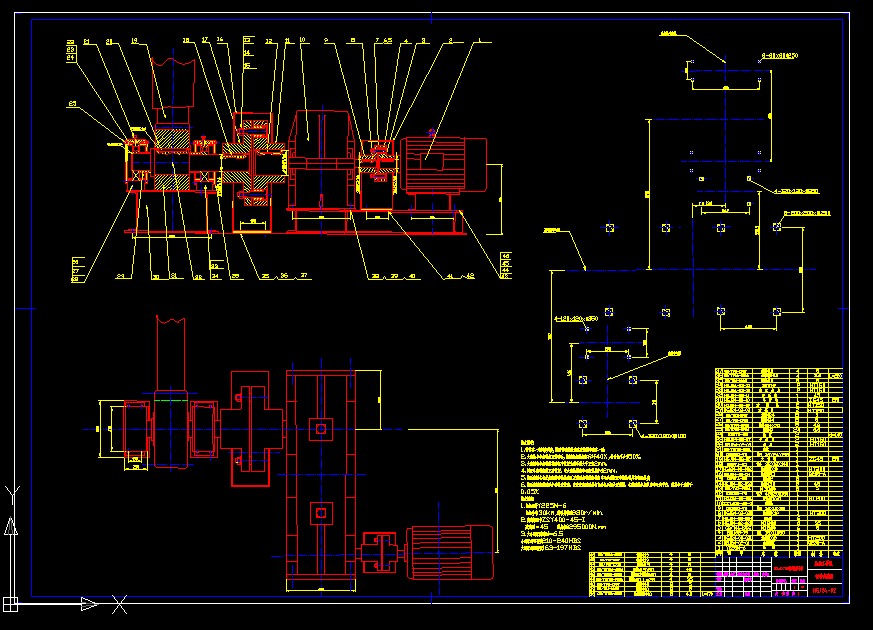873x630 pixels.
Task: Click the magenta revision grid in the title block
Action: (x=740, y=580)
